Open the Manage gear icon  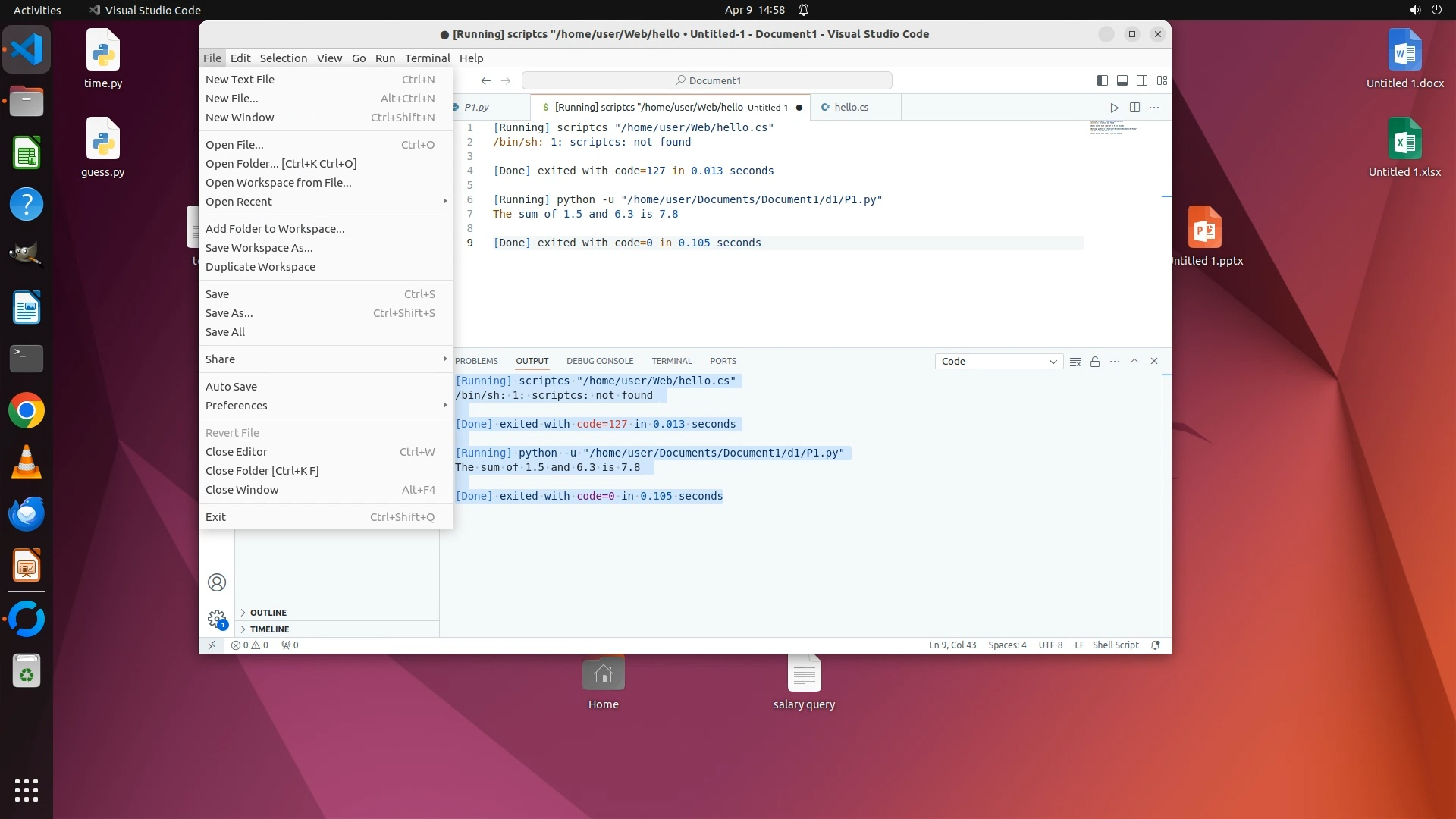tap(217, 619)
